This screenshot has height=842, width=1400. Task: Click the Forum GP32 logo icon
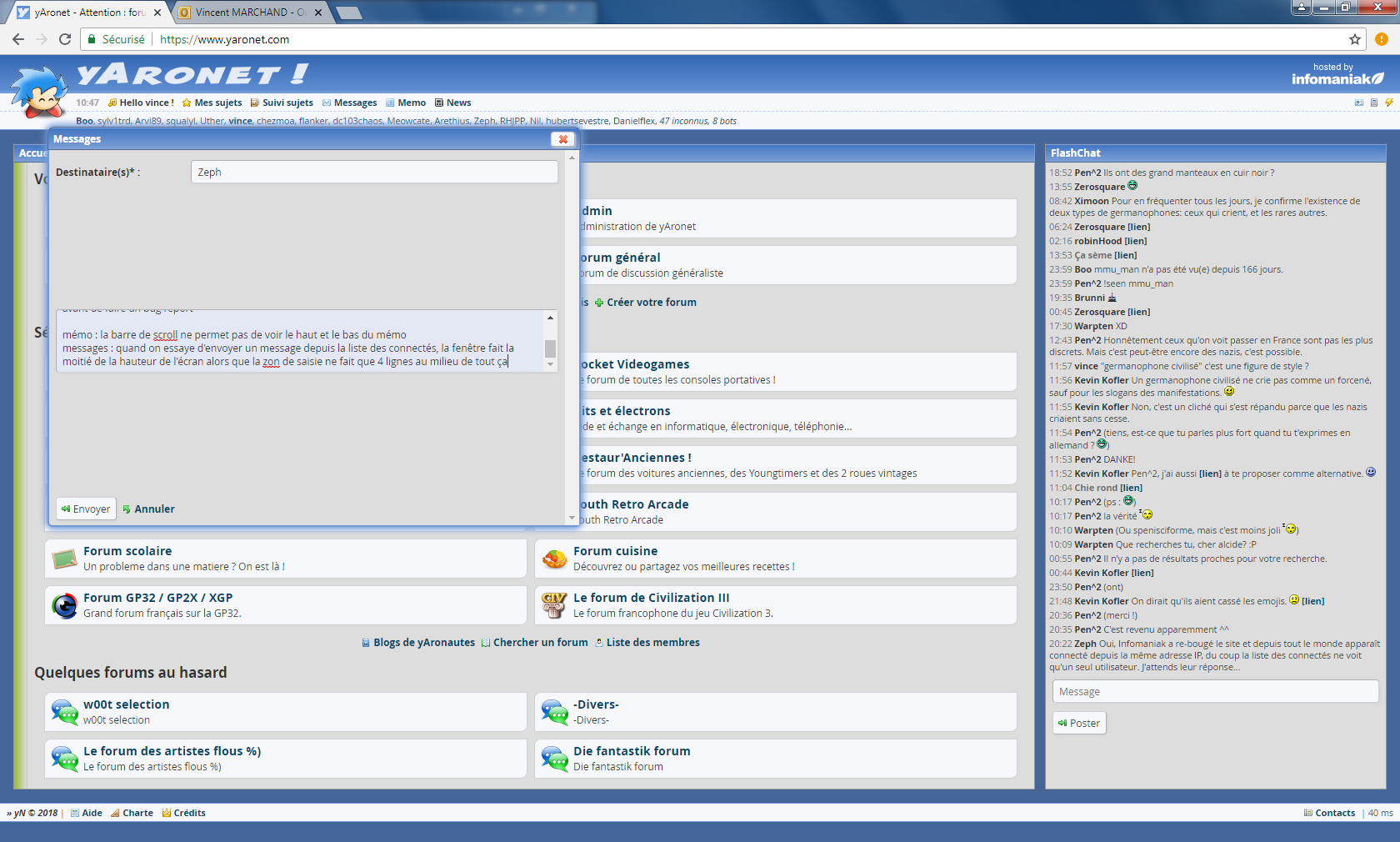pyautogui.click(x=64, y=605)
